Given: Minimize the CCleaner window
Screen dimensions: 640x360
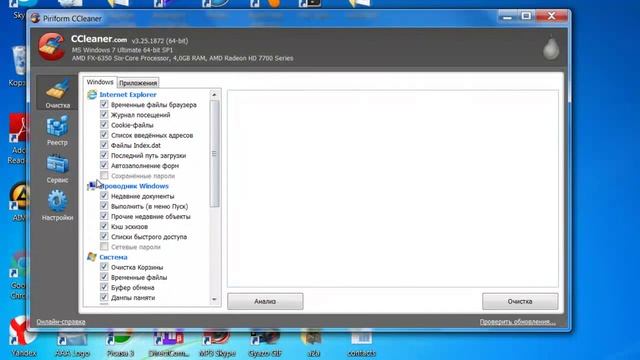Looking at the screenshot, I should pos(507,17).
